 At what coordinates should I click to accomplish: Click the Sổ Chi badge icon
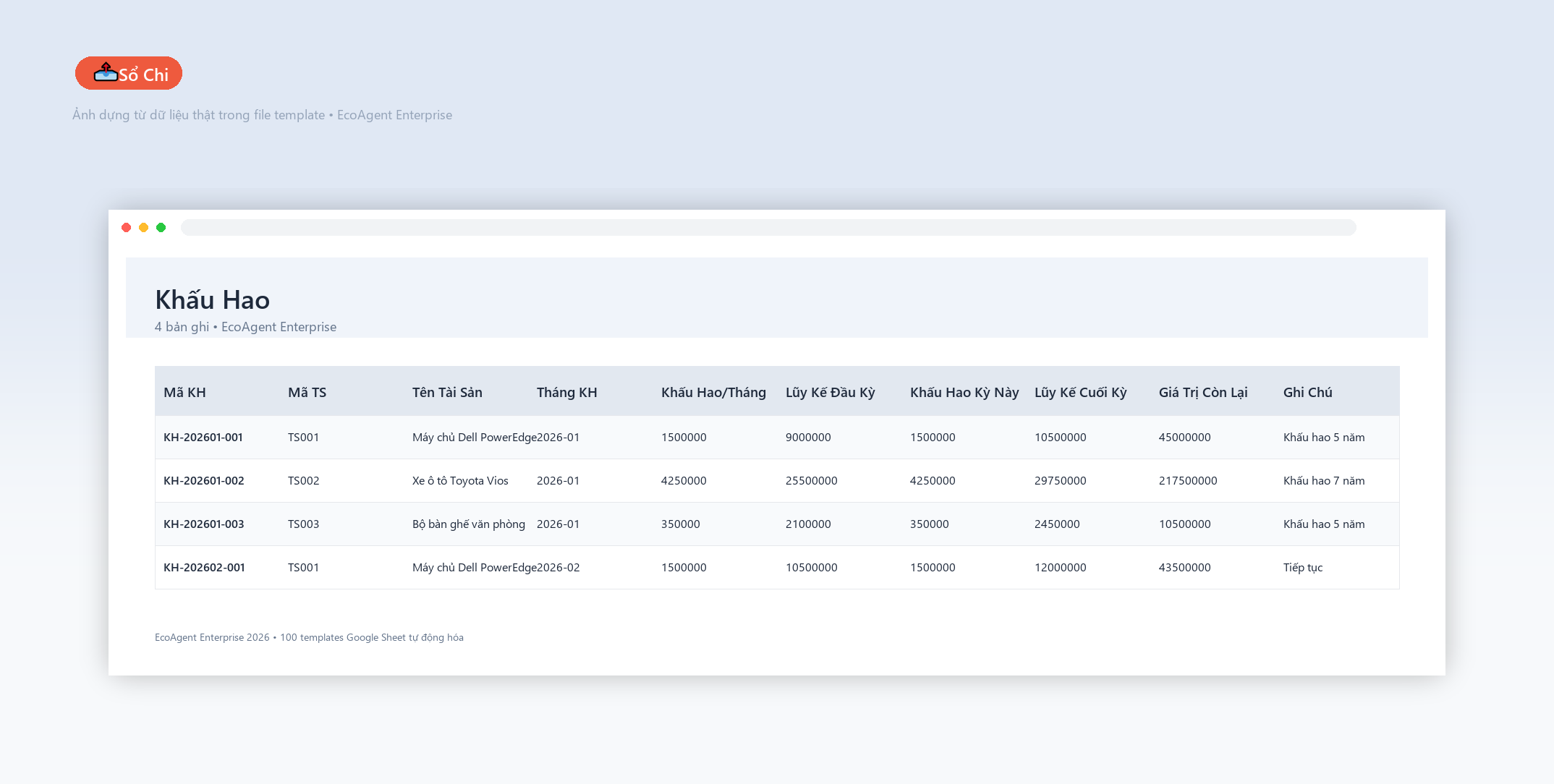pos(106,72)
